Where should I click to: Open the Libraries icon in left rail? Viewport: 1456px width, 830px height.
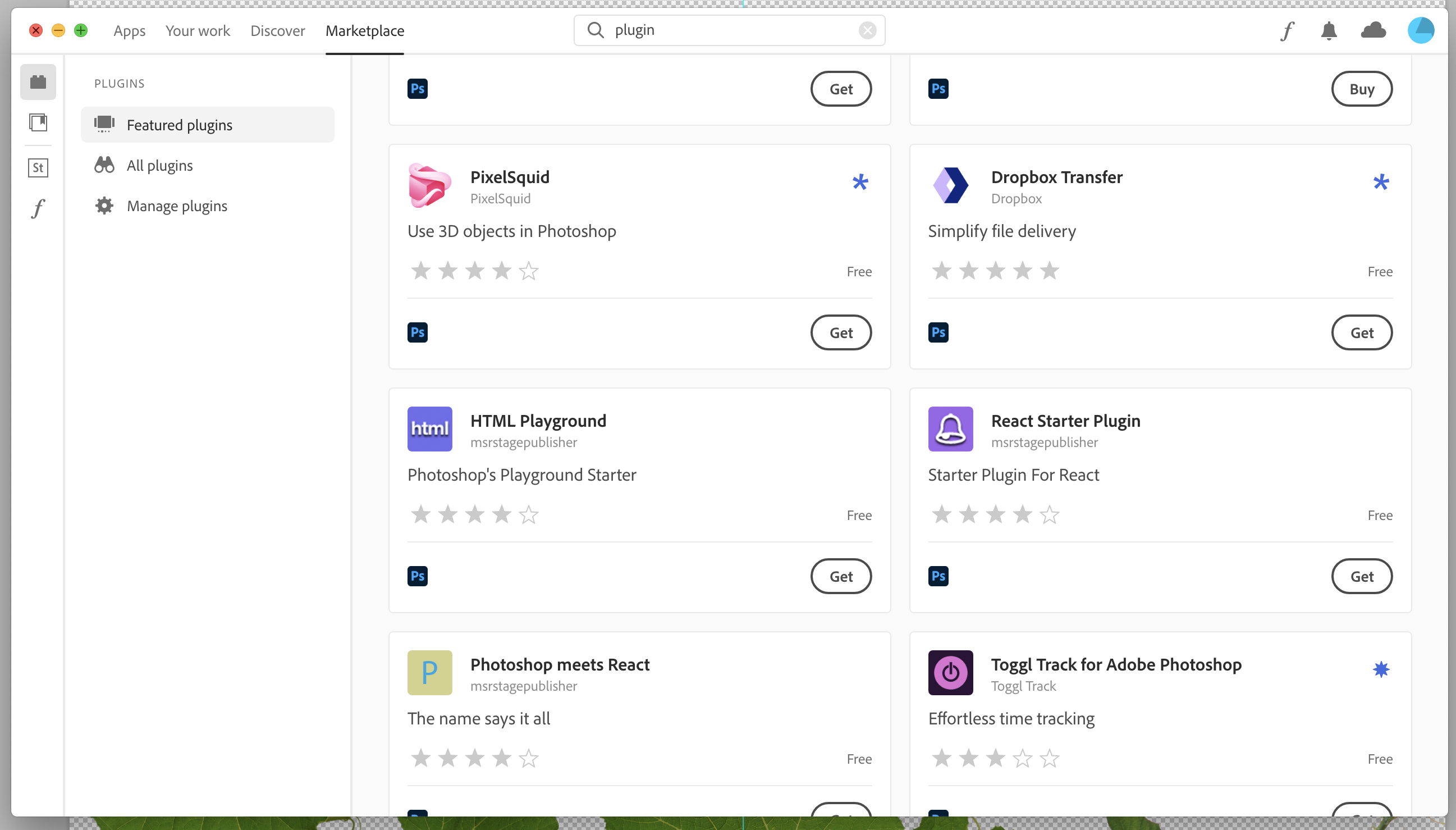click(38, 122)
